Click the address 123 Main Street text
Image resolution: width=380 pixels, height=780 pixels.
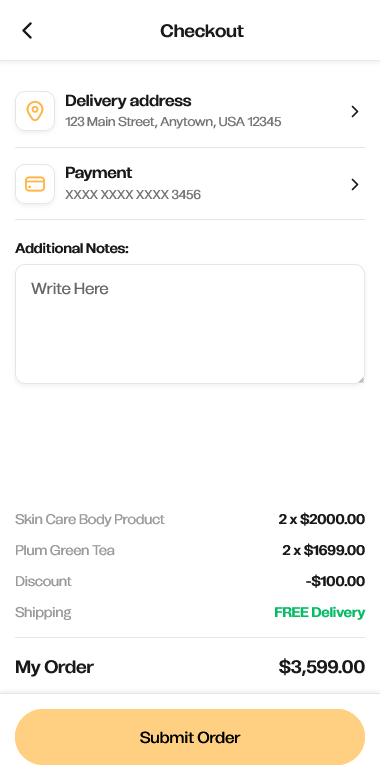point(173,122)
